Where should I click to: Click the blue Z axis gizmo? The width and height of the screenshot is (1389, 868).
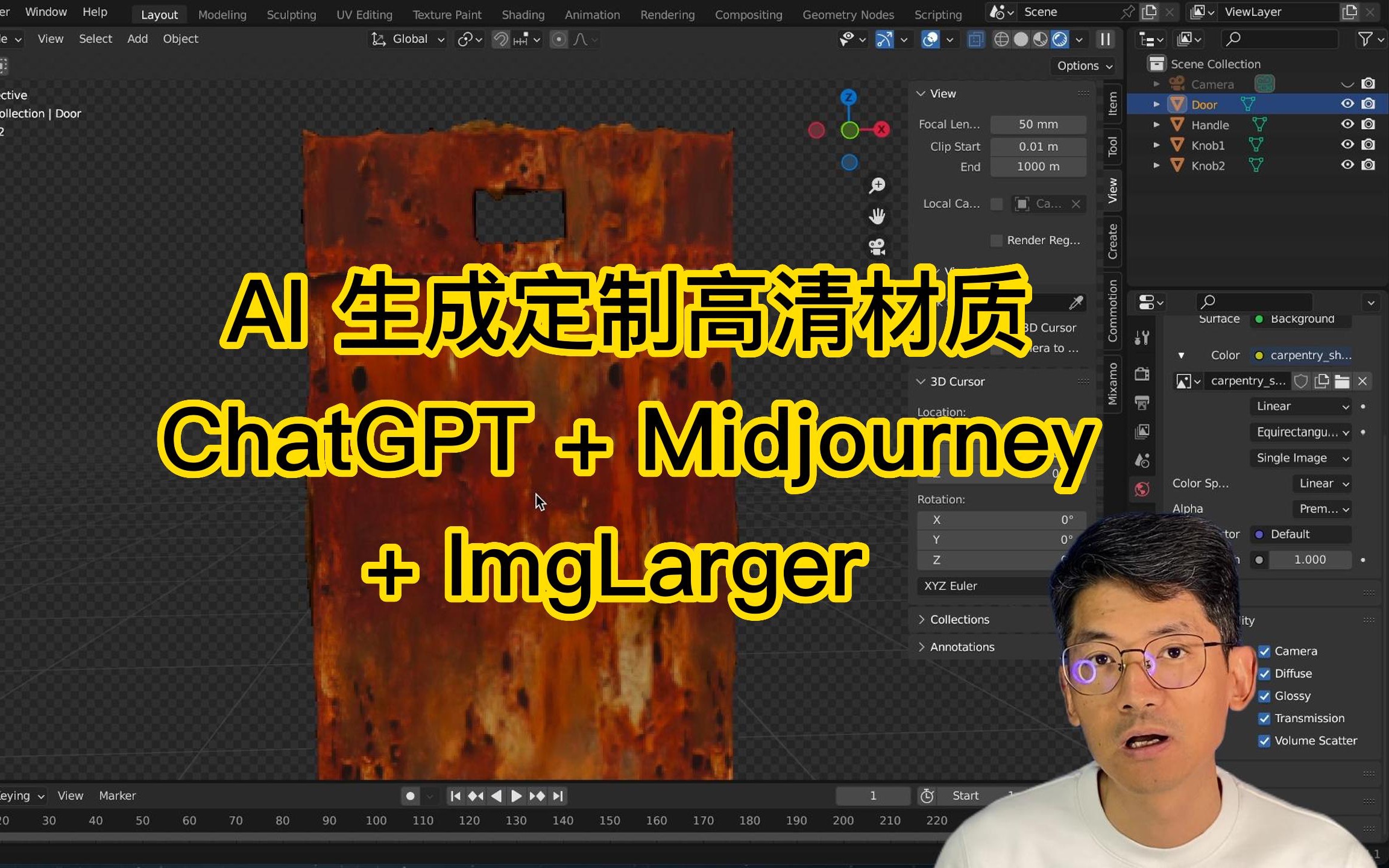click(x=849, y=97)
